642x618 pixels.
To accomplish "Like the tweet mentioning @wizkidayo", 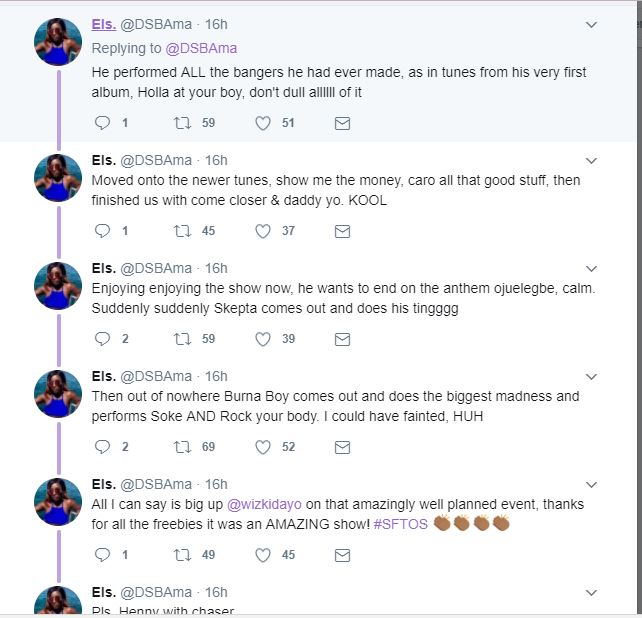I will [x=263, y=555].
